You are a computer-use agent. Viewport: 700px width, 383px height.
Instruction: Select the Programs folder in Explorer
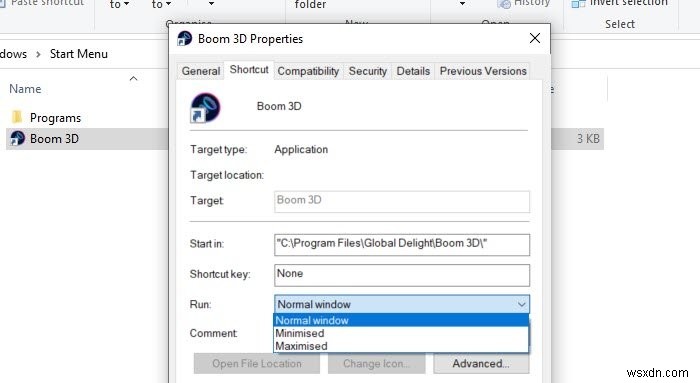tap(55, 118)
